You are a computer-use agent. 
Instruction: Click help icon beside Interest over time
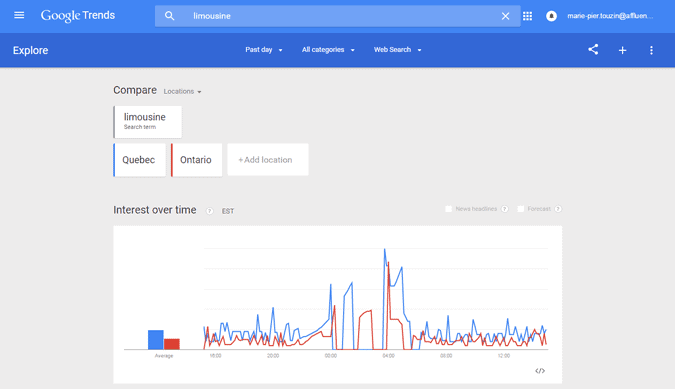210,211
